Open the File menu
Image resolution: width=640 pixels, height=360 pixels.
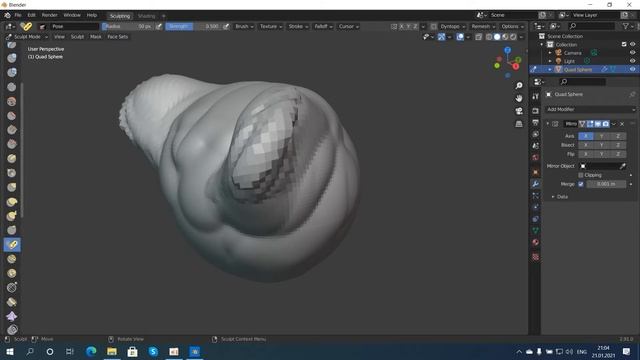click(18, 15)
